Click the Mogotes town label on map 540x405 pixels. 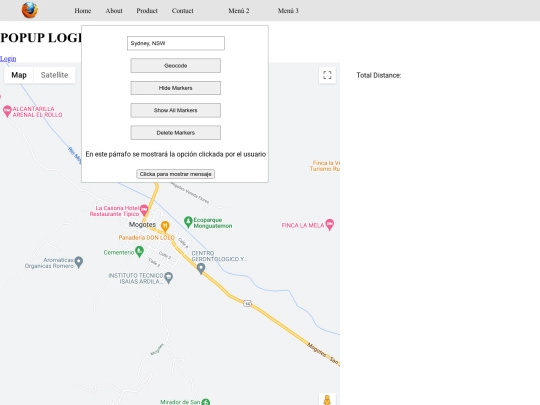click(142, 225)
